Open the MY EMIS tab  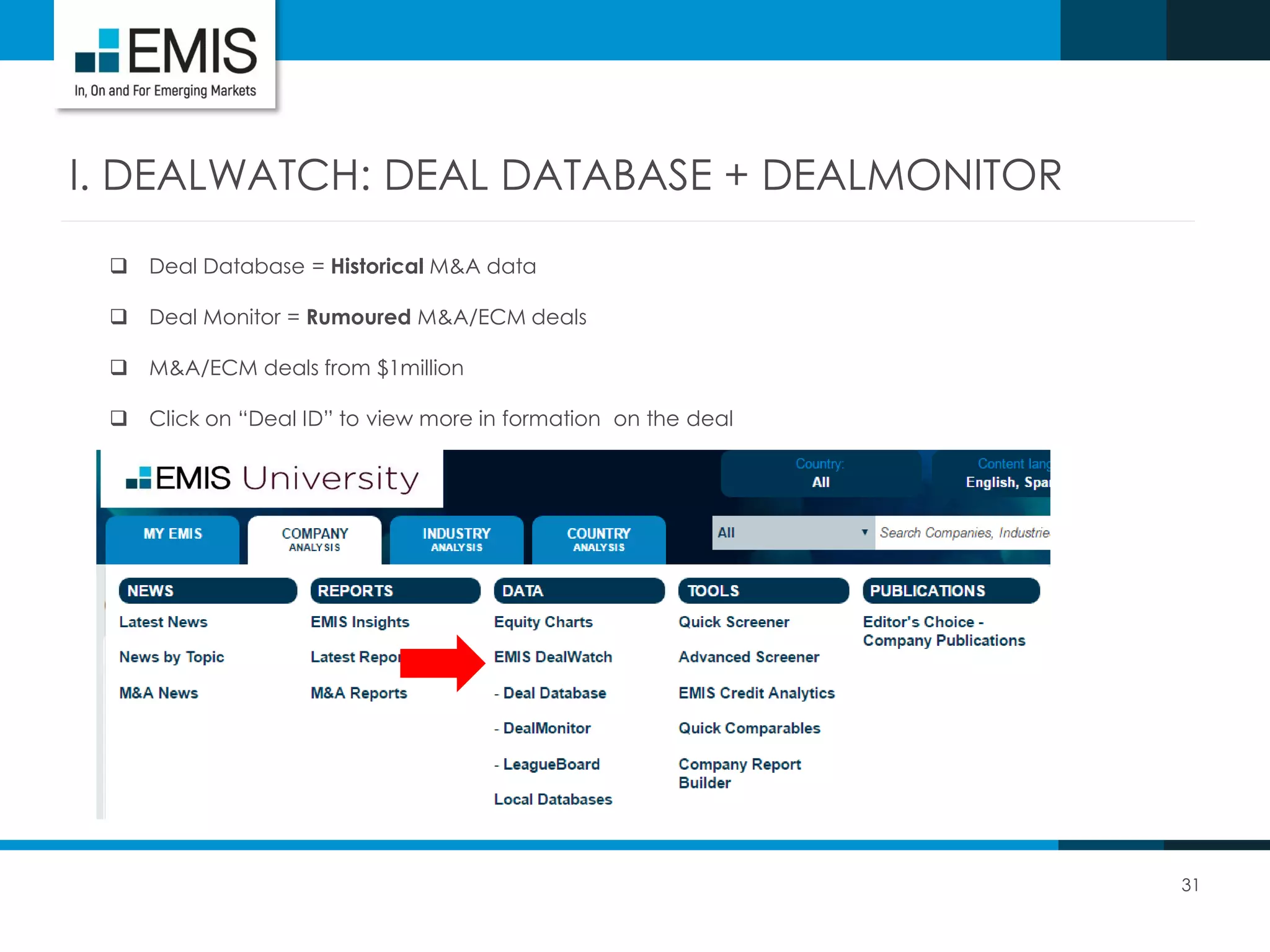click(x=172, y=539)
